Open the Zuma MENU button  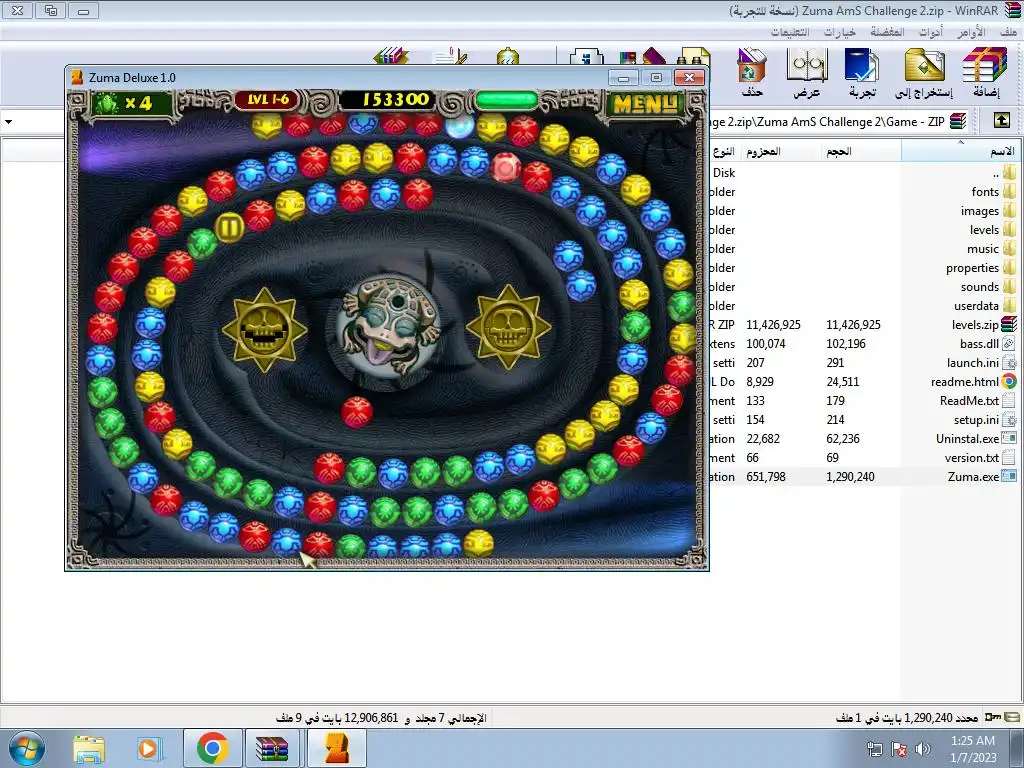[x=645, y=104]
